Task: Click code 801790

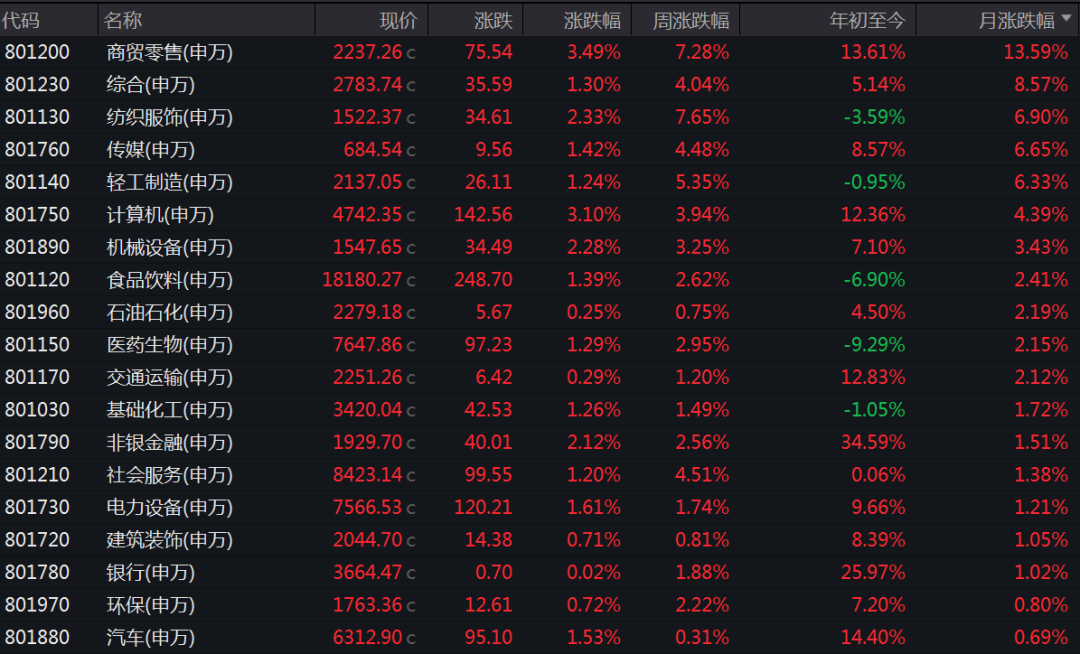Action: click(37, 441)
